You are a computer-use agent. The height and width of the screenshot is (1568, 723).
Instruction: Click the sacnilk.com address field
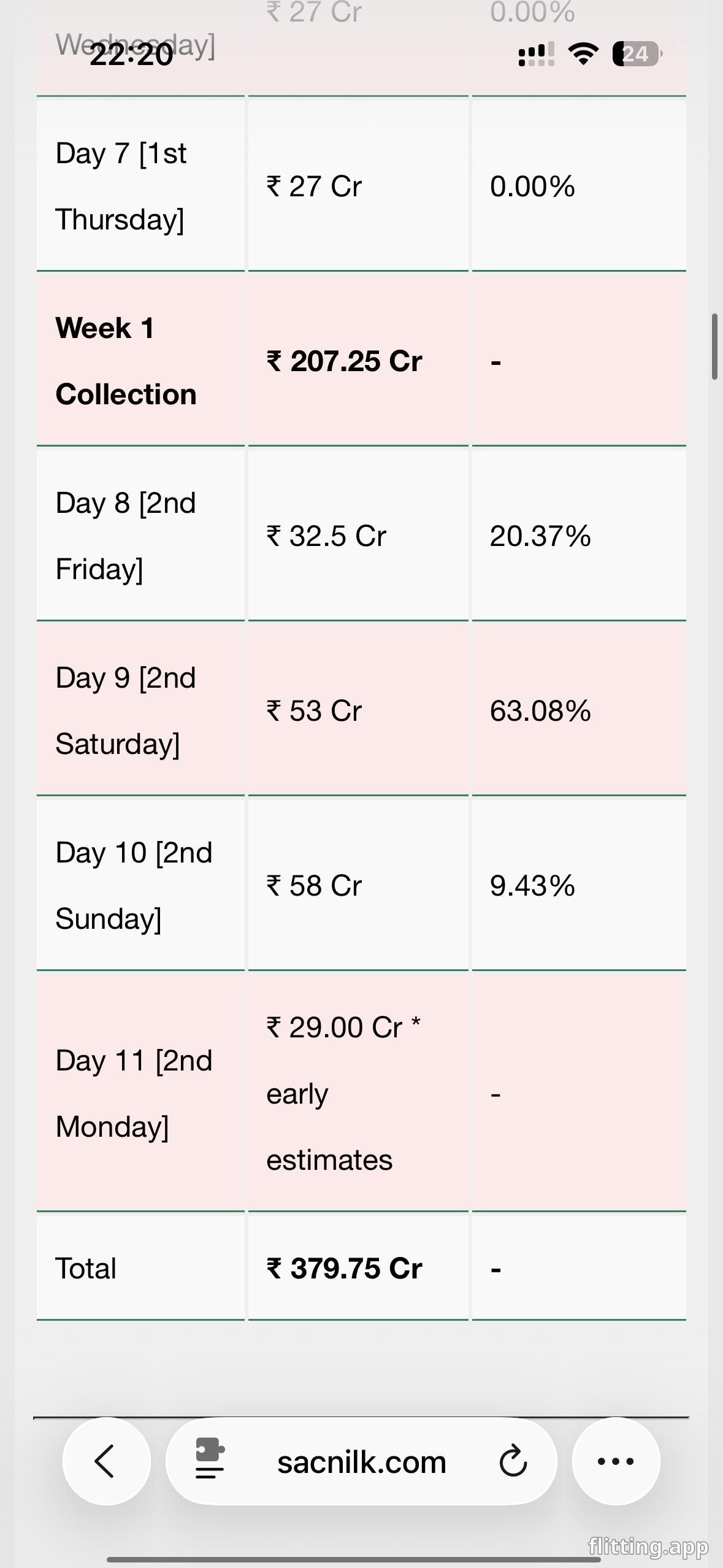tap(361, 1462)
